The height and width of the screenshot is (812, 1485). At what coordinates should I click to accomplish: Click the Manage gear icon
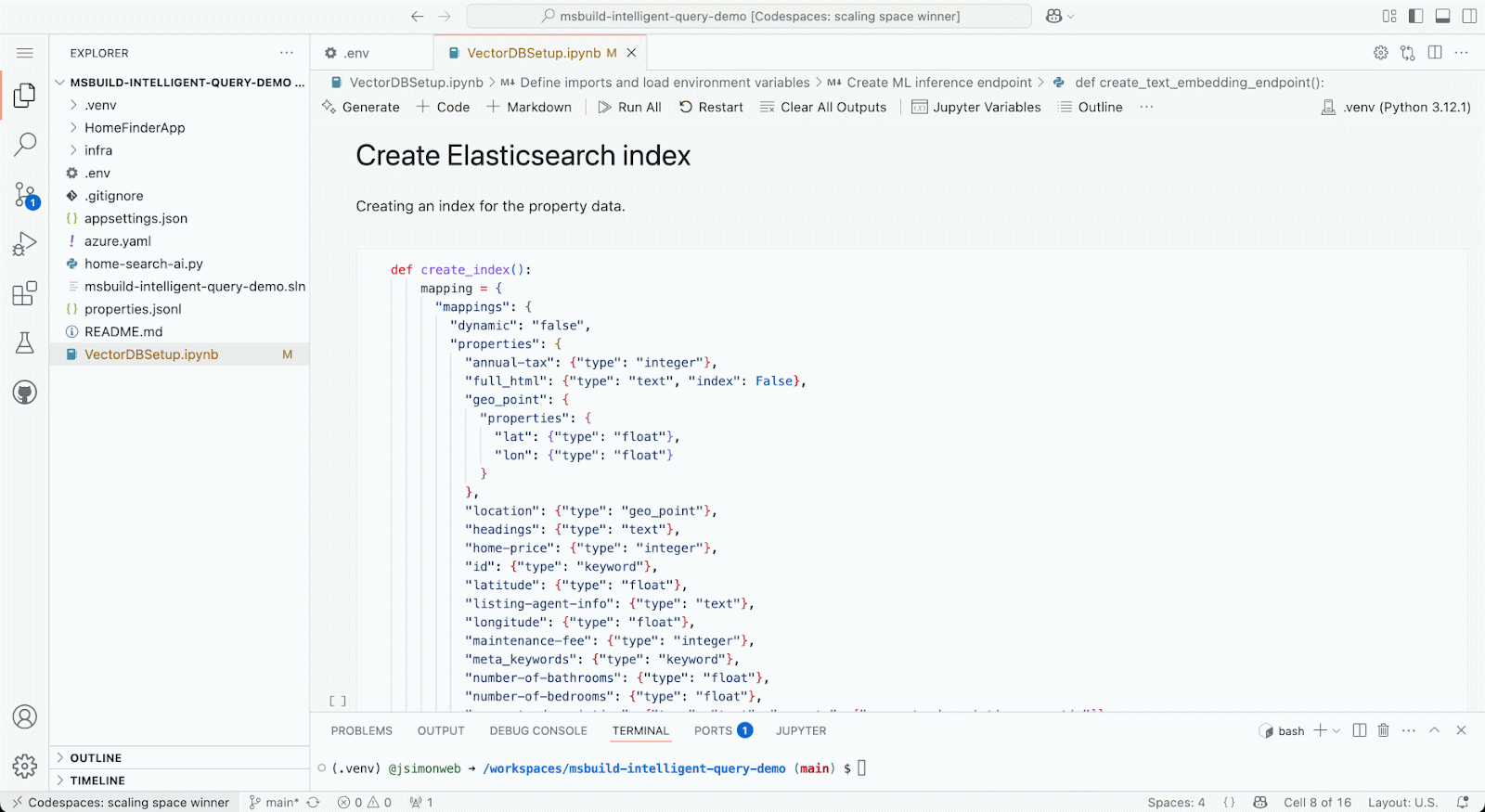(x=25, y=766)
